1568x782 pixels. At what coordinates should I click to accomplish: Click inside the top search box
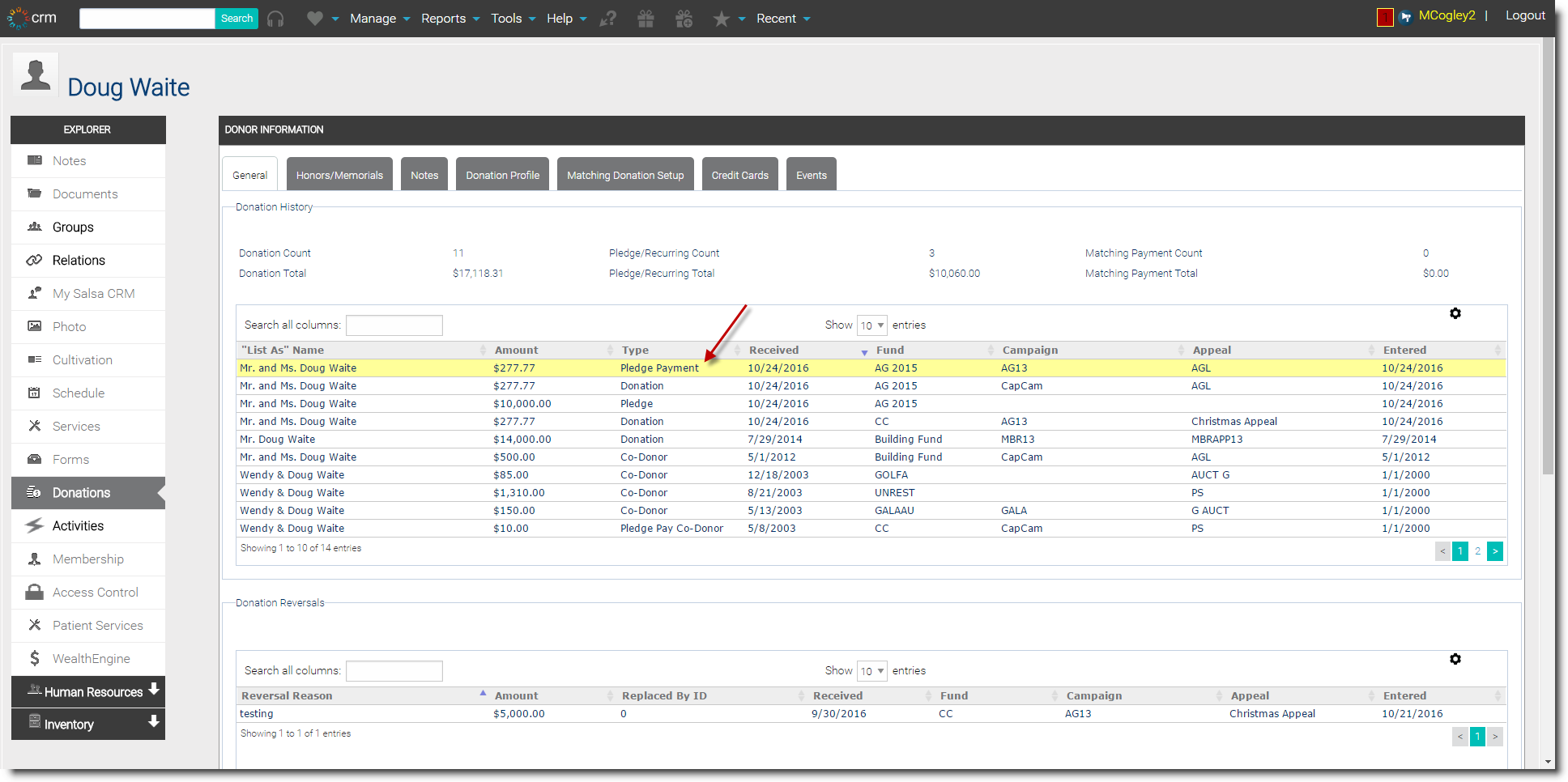pyautogui.click(x=147, y=19)
